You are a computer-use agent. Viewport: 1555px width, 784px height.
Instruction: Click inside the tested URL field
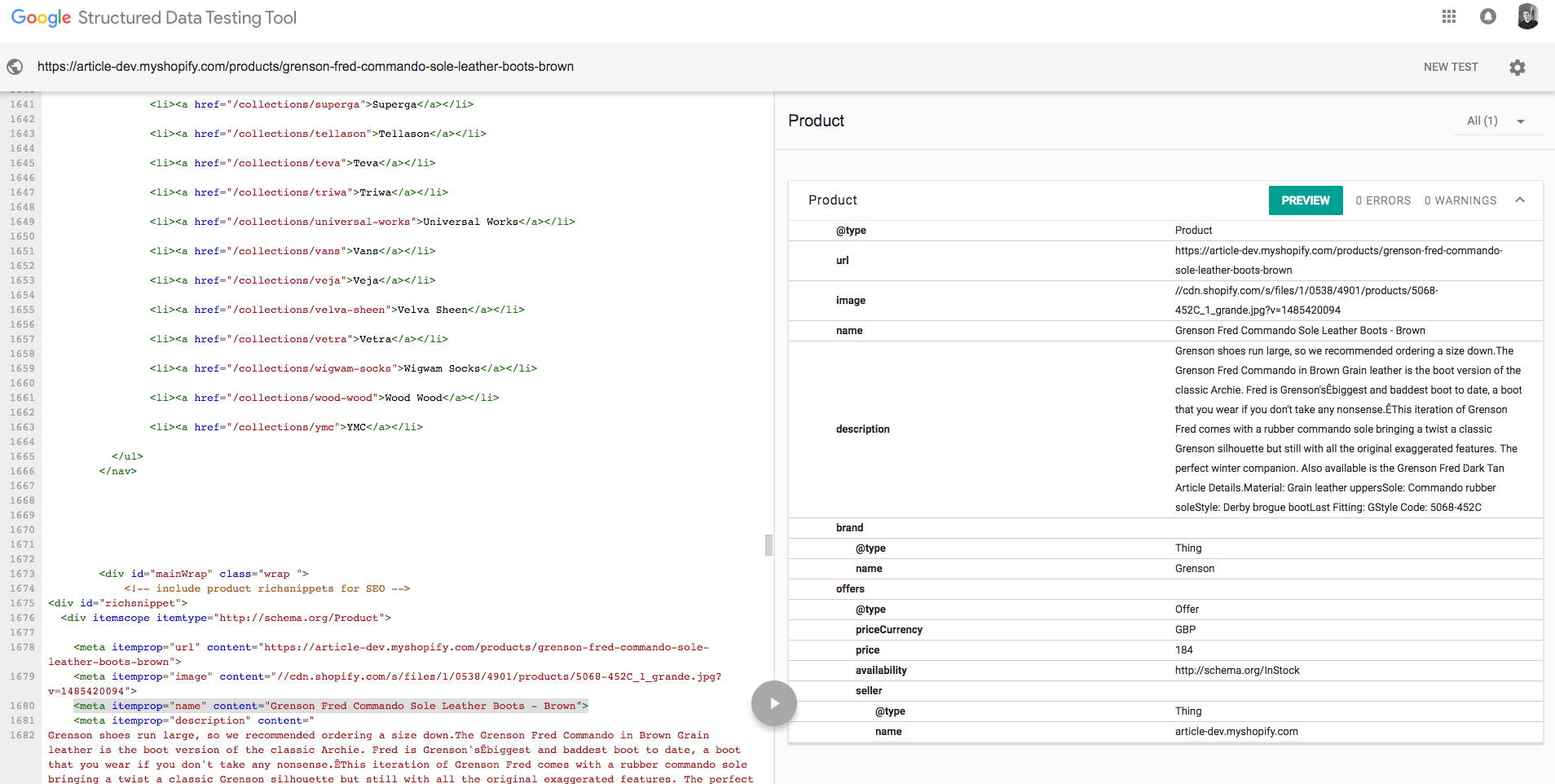(306, 67)
